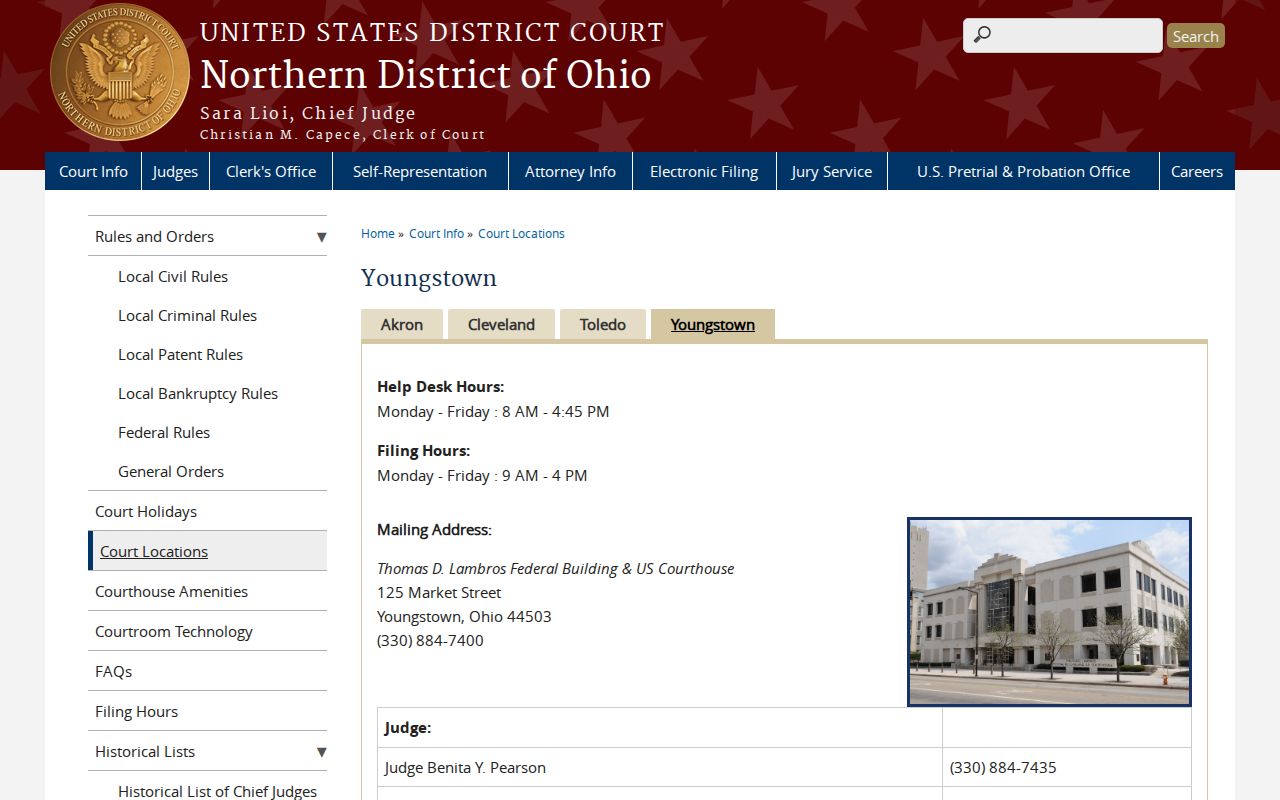Image resolution: width=1280 pixels, height=800 pixels.
Task: Click the Northern District of Ohio court seal
Action: [120, 71]
